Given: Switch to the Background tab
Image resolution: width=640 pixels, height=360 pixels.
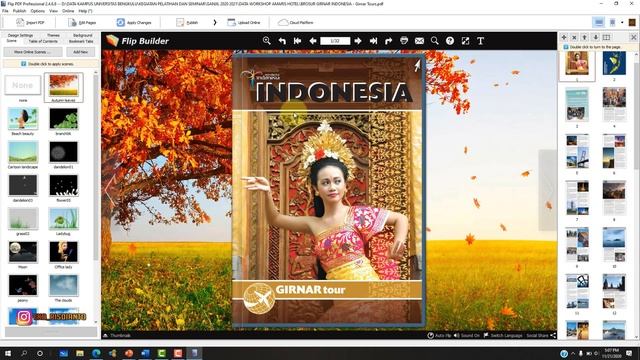Looking at the screenshot, I should [x=83, y=36].
